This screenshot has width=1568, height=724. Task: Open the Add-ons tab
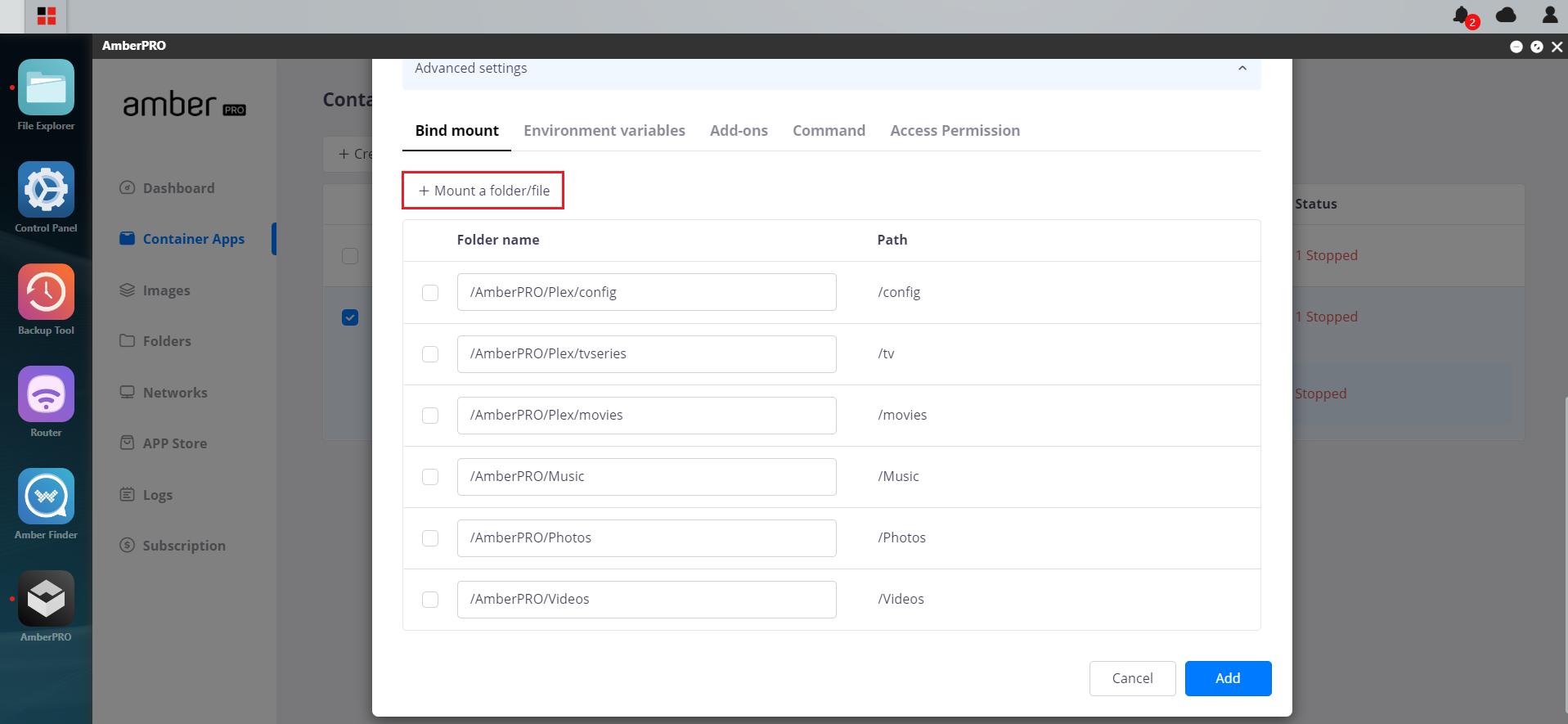(739, 131)
